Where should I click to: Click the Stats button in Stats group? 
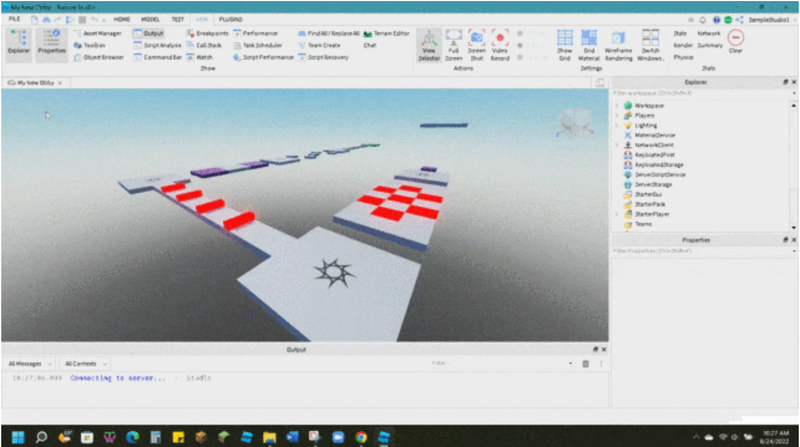[680, 33]
